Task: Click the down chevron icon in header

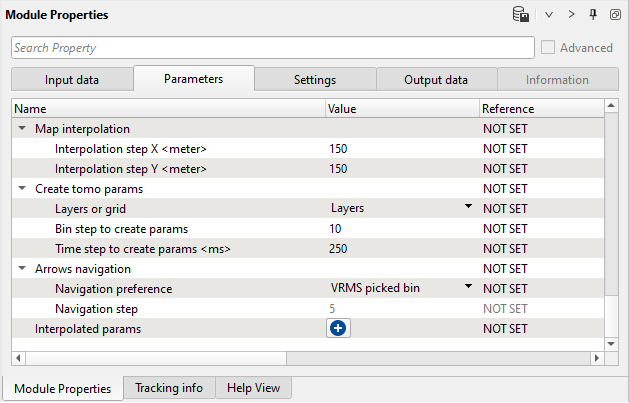Action: coord(549,15)
